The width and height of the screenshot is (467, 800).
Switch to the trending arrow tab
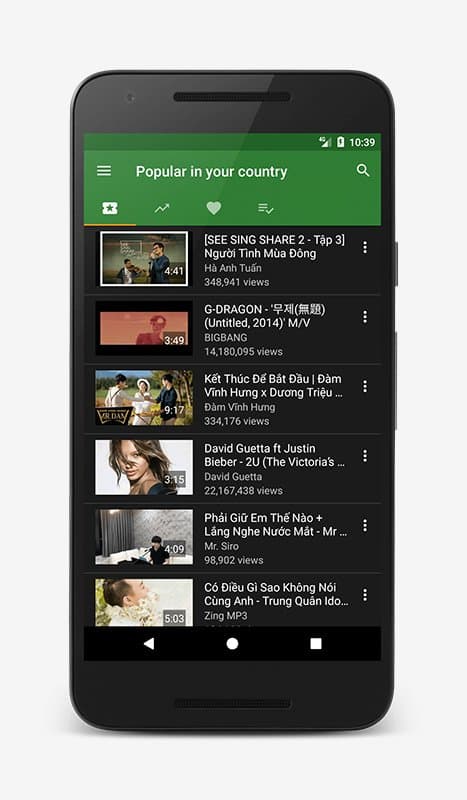[162, 208]
